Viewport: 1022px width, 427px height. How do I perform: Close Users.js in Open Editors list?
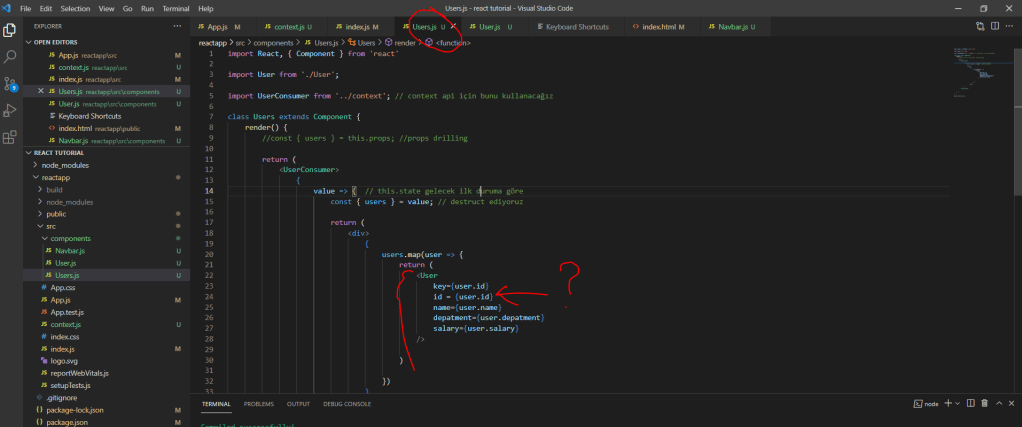(x=41, y=91)
